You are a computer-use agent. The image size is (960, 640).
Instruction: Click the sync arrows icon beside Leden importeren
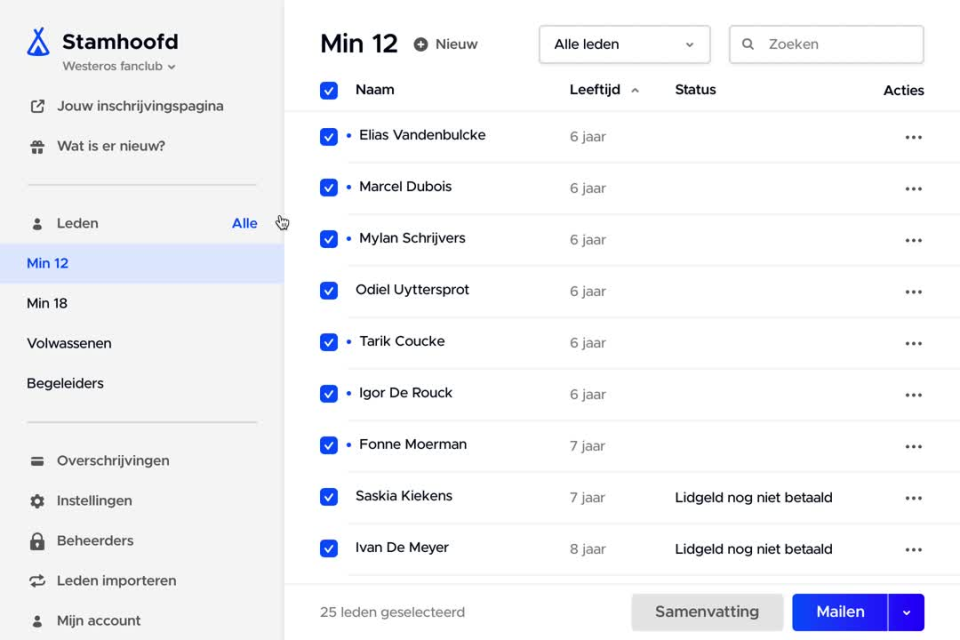tap(37, 581)
